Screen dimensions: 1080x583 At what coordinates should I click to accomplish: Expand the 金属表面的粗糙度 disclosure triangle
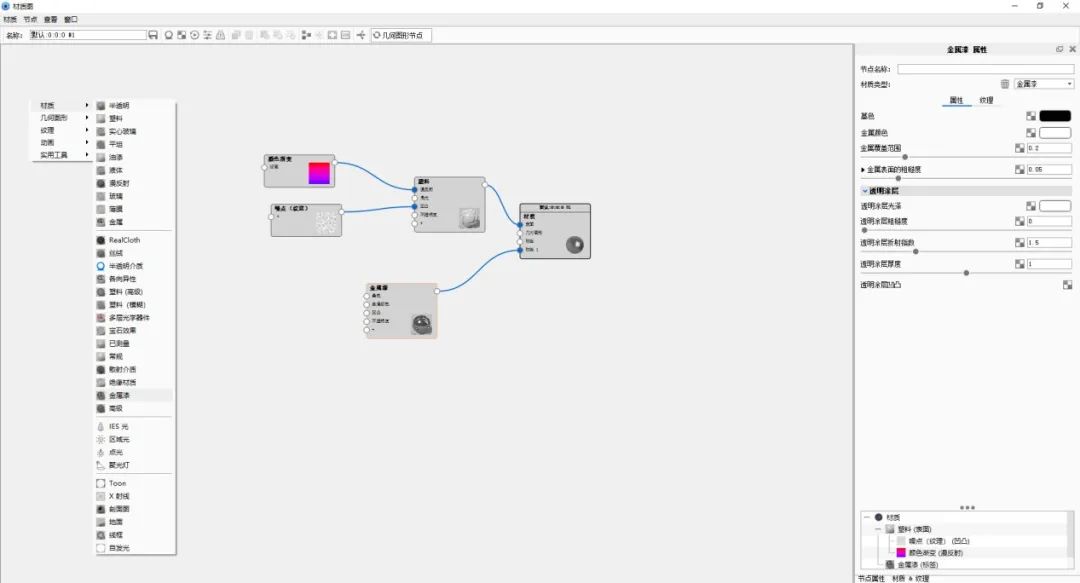862,170
